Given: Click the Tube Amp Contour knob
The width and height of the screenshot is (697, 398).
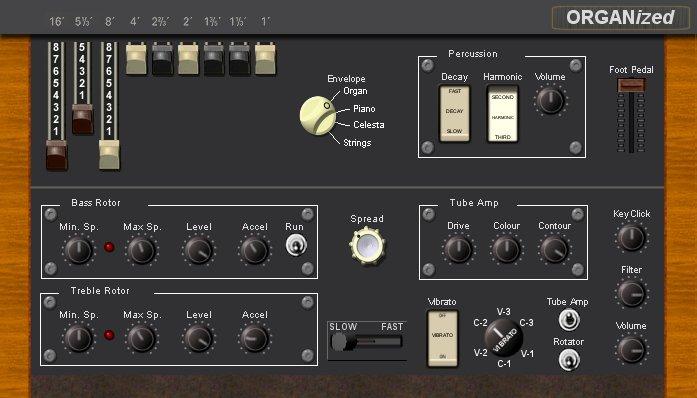Looking at the screenshot, I should 554,249.
